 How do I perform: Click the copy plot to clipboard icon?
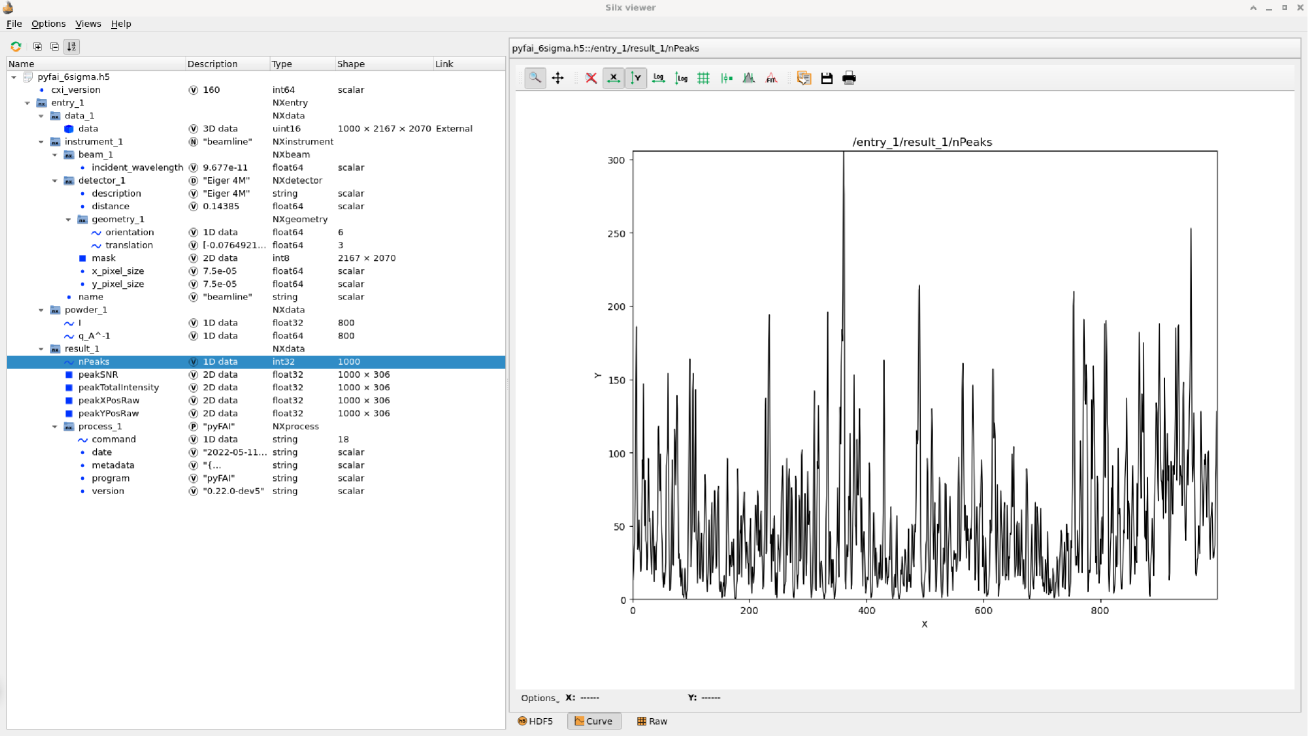(804, 78)
